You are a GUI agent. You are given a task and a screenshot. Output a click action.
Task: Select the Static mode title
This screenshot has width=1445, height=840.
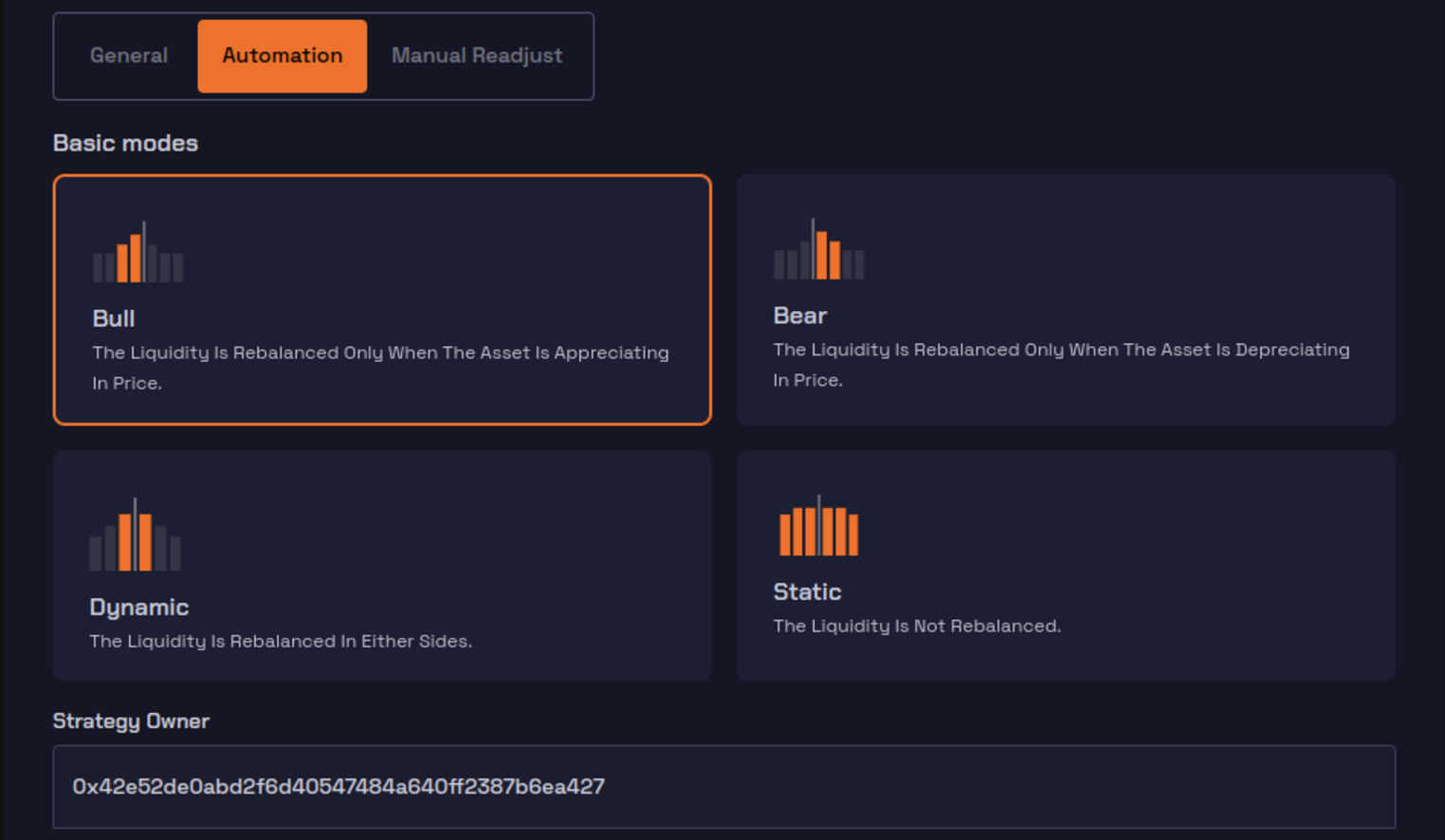coord(807,592)
